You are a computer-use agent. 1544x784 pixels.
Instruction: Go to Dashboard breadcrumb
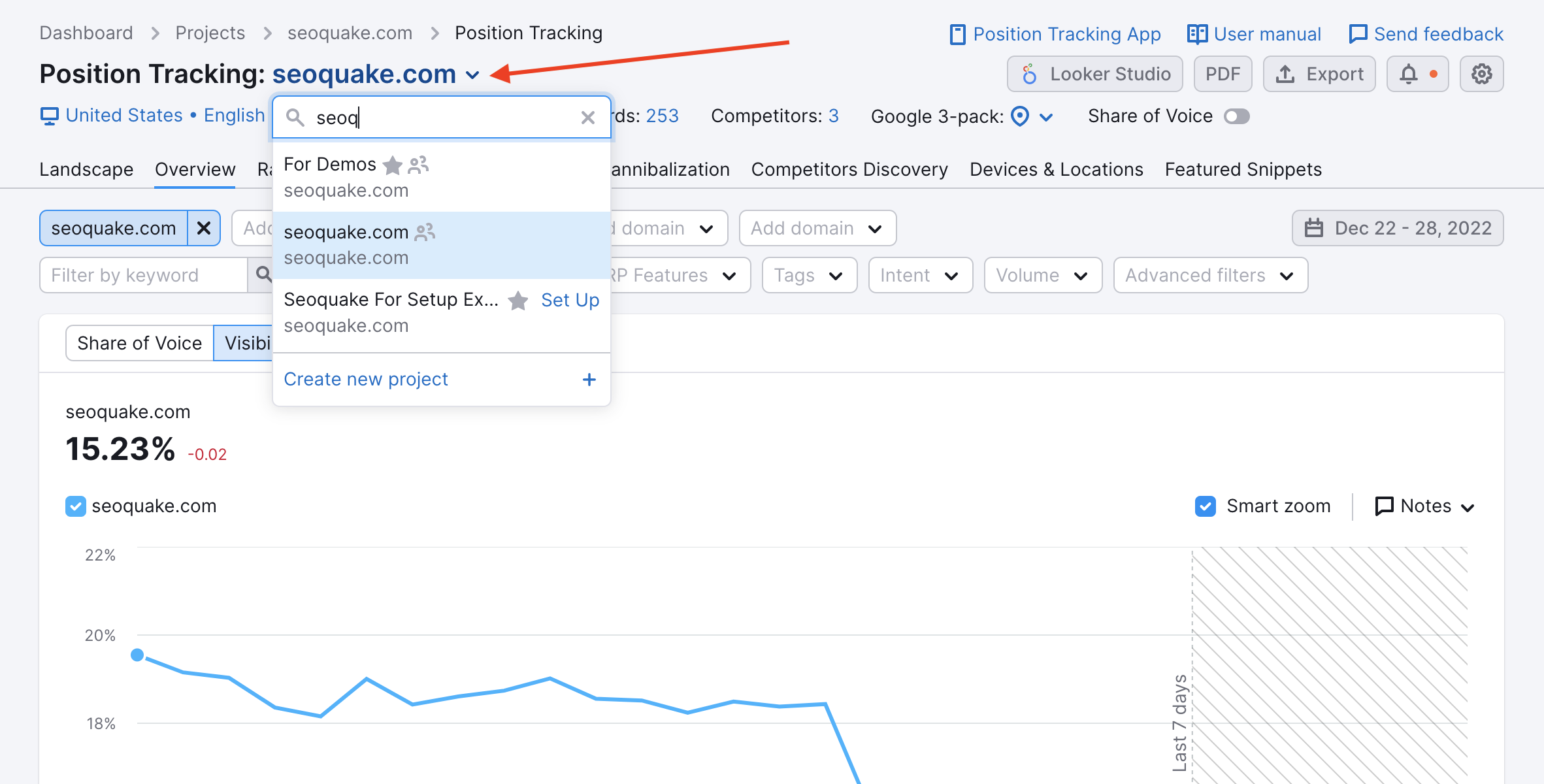86,33
